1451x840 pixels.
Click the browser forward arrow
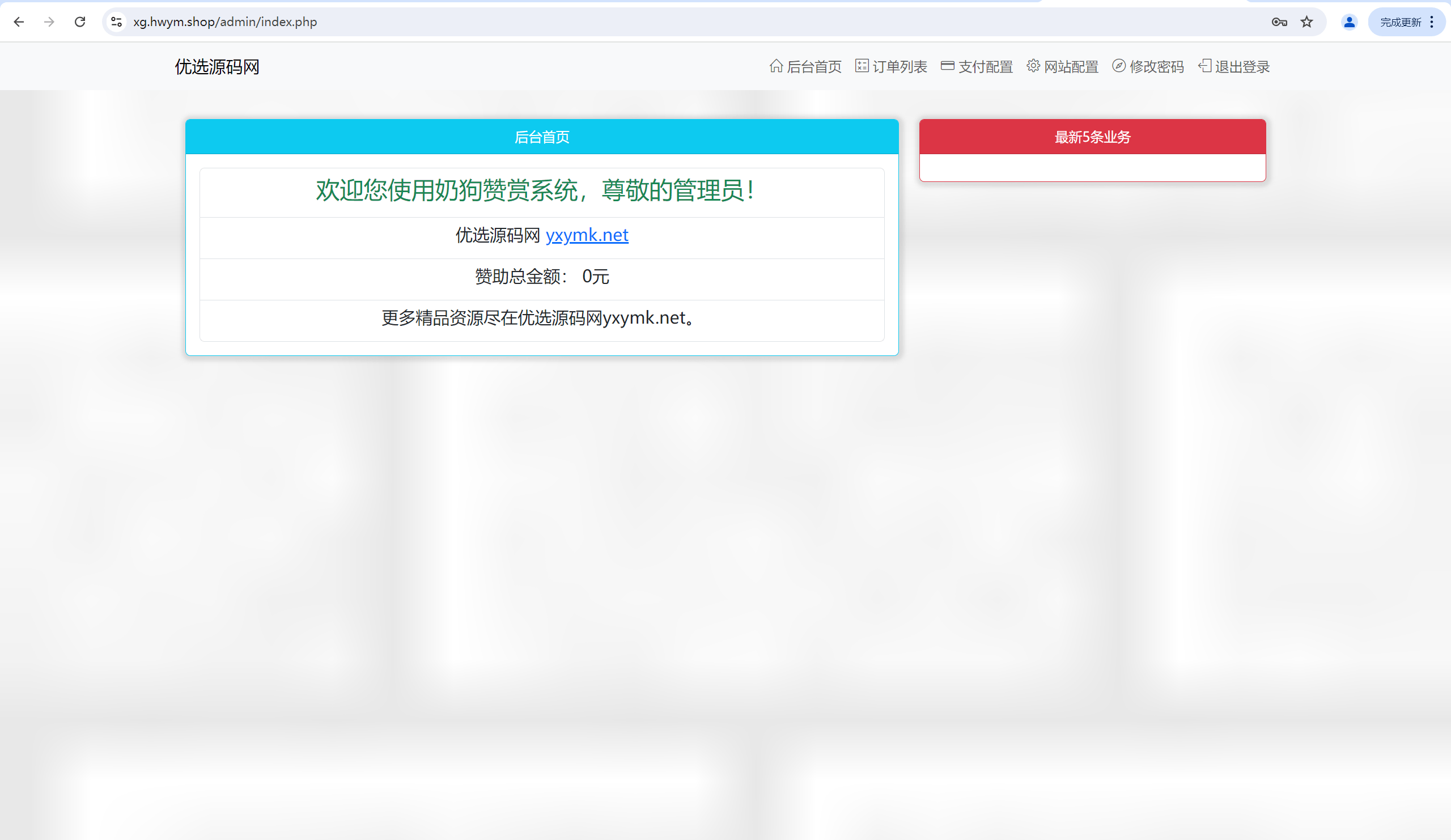click(49, 22)
